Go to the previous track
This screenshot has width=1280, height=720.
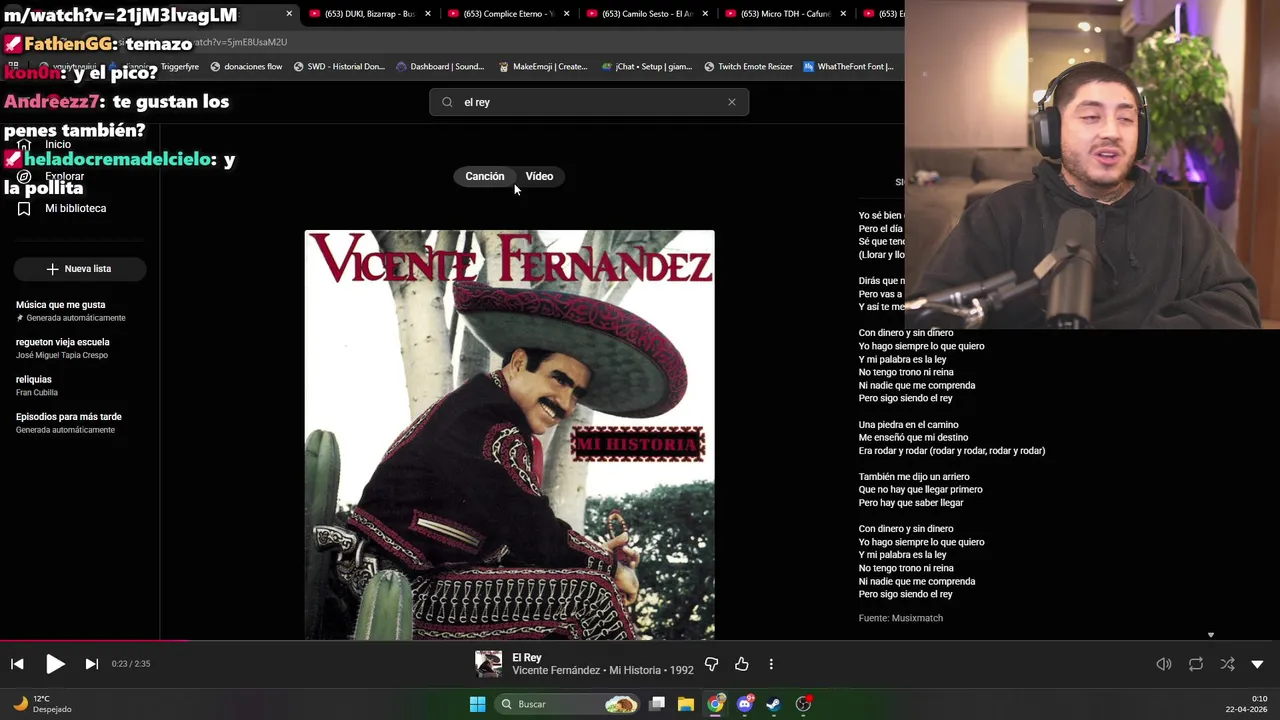[x=17, y=664]
